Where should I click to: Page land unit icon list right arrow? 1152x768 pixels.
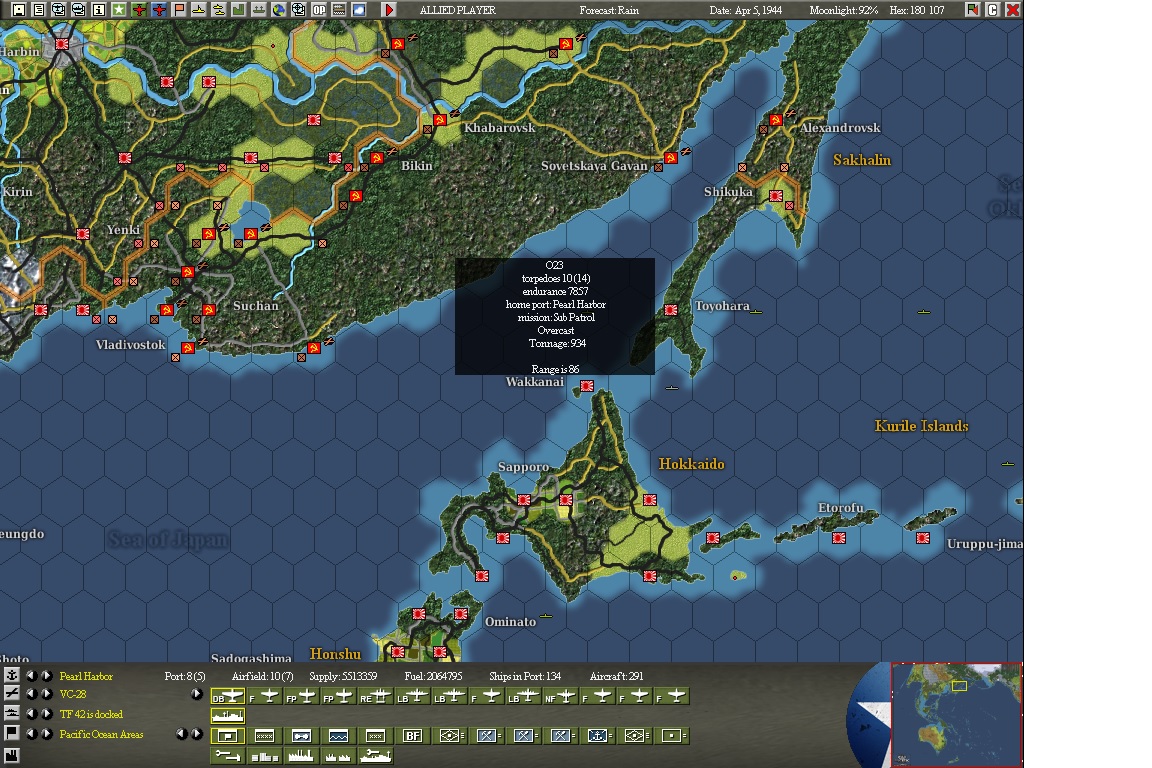point(197,733)
